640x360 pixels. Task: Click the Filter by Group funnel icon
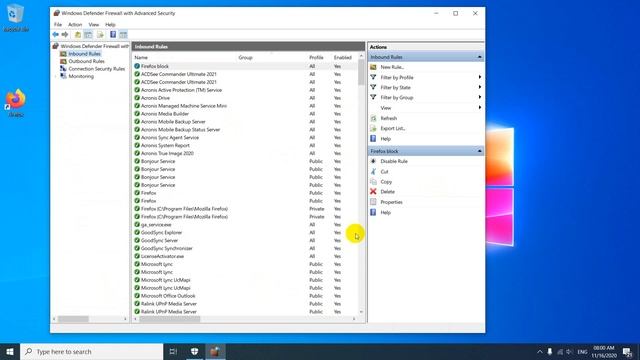(373, 98)
